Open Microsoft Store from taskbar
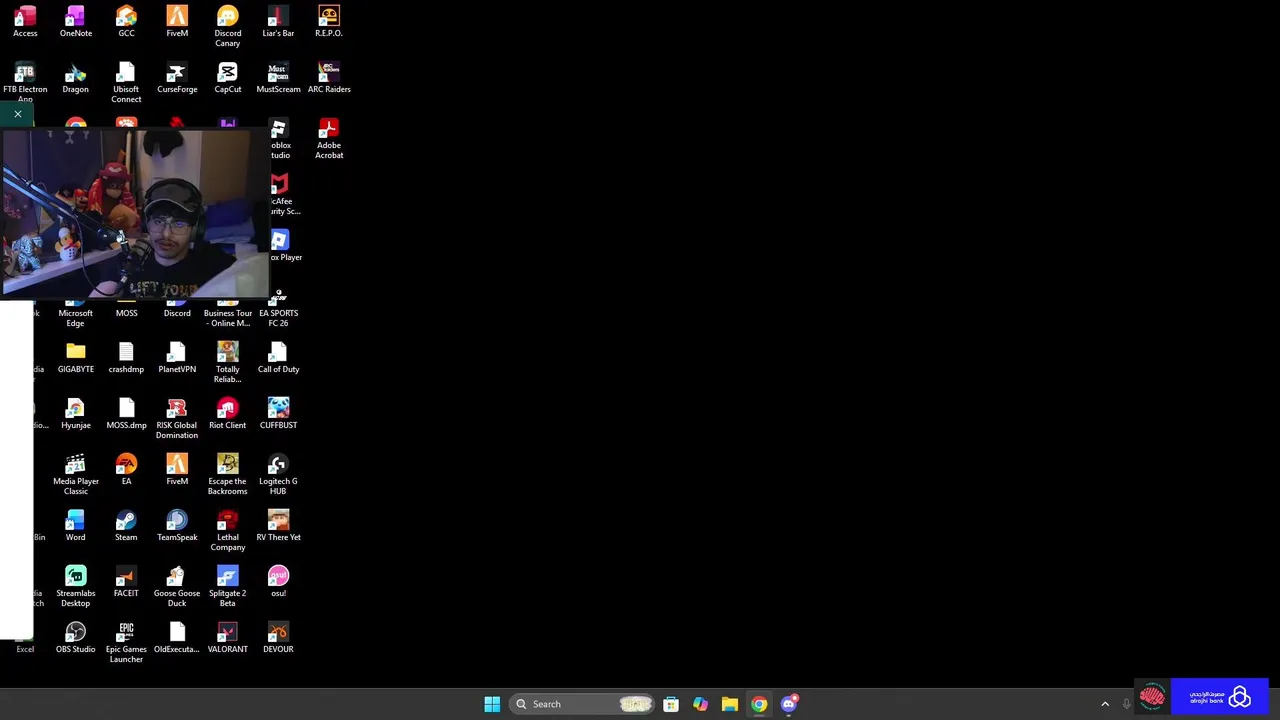 [671, 704]
